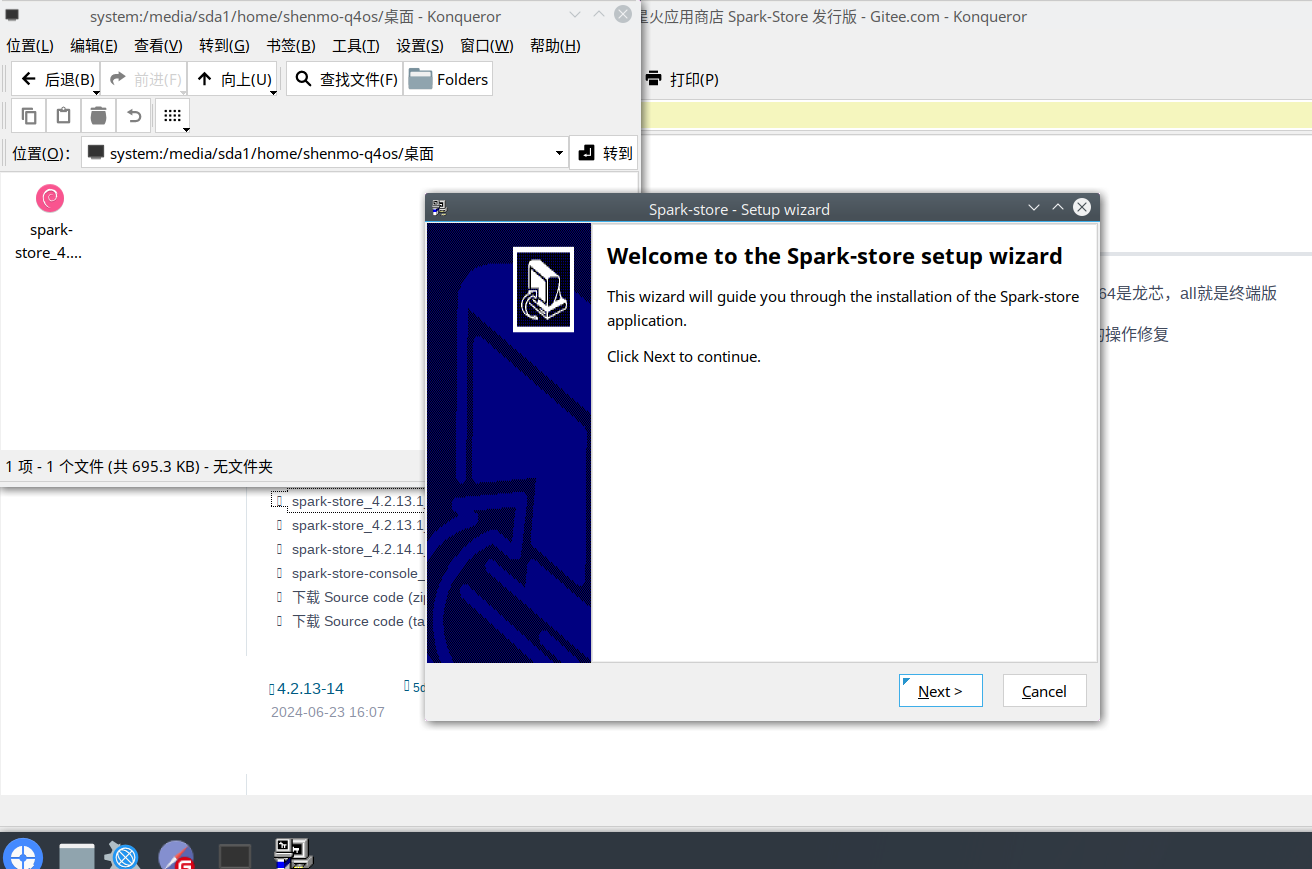
Task: Click the paste clipboard icon
Action: click(x=64, y=116)
